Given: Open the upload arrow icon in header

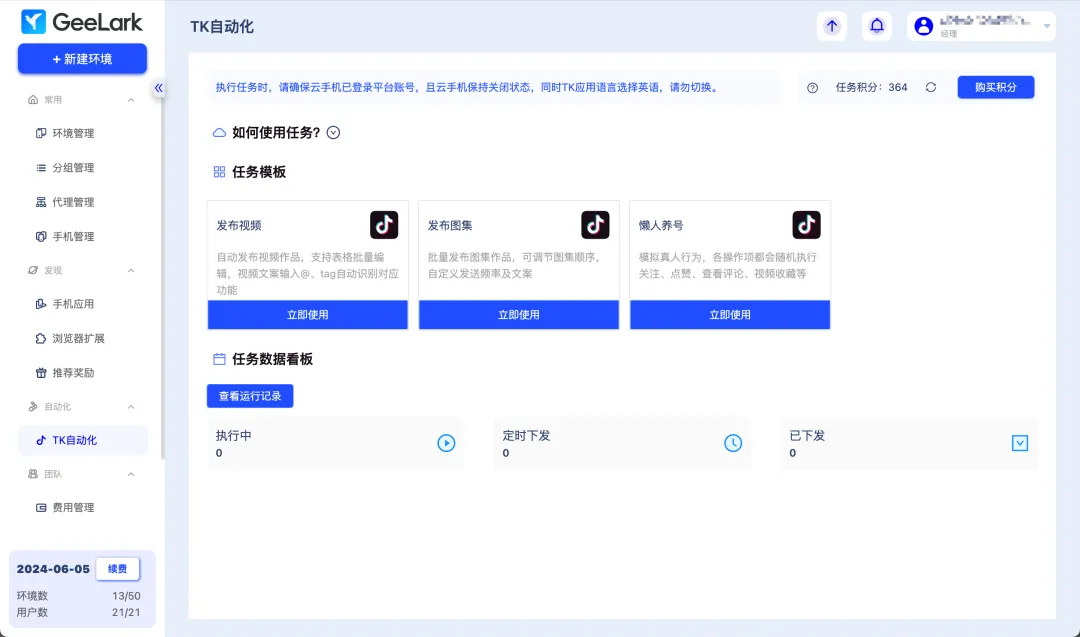Looking at the screenshot, I should (832, 26).
